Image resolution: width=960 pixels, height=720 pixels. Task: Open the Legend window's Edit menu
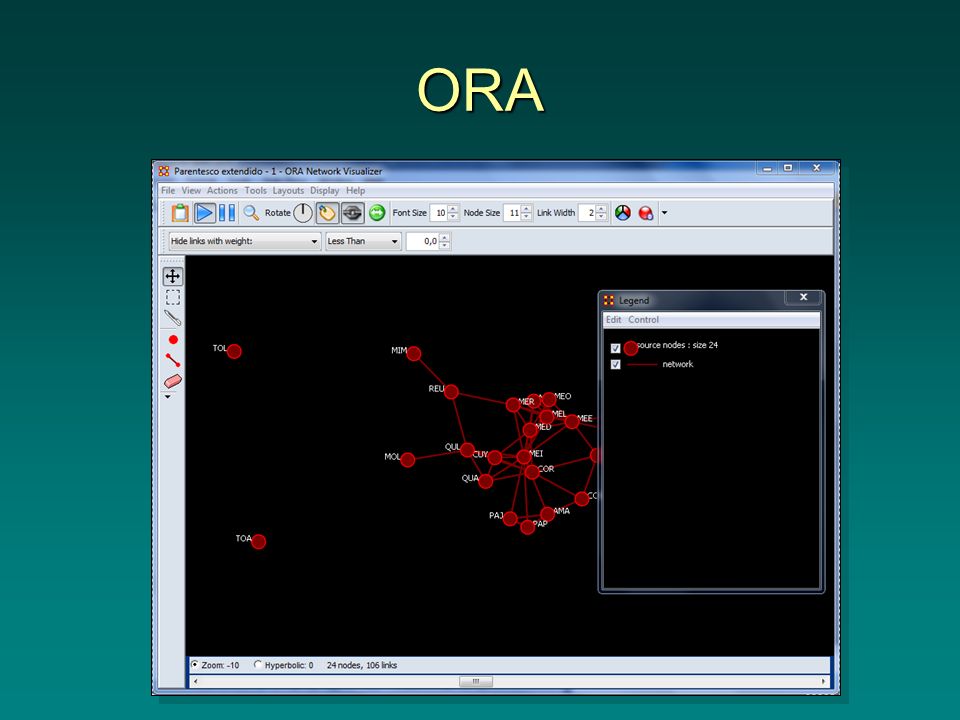click(x=613, y=320)
